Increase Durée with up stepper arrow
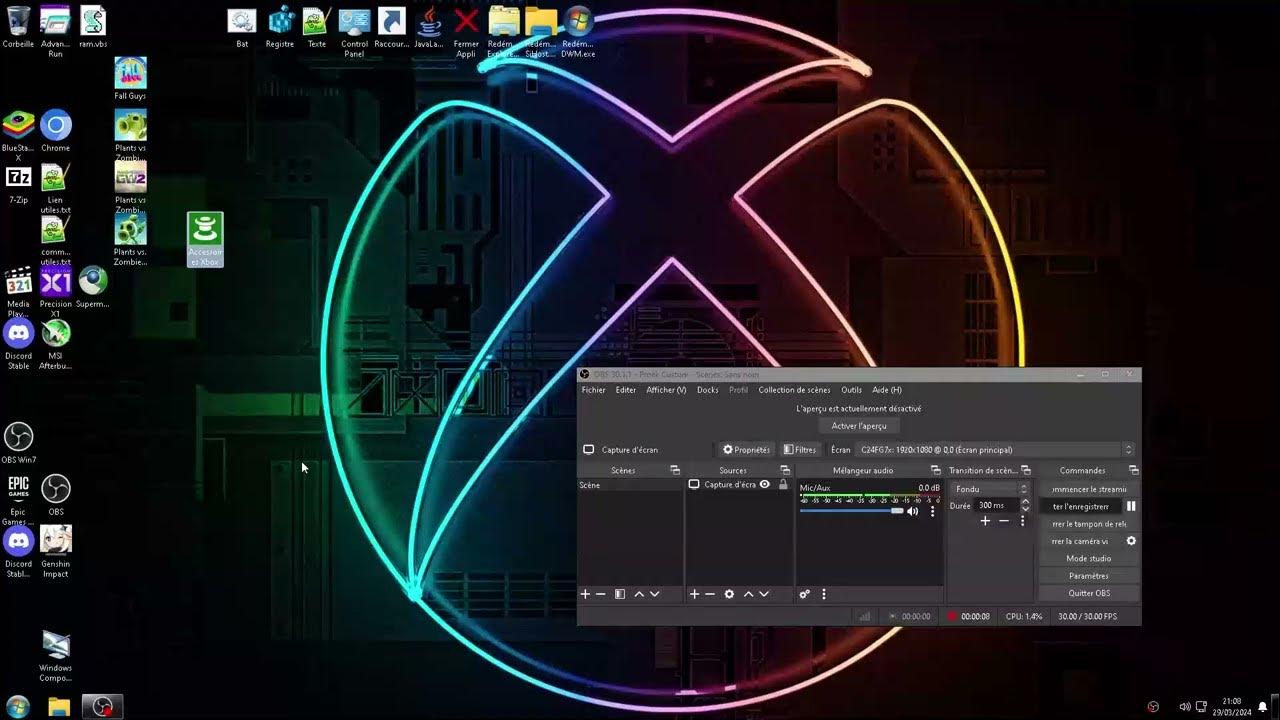 pos(1024,502)
